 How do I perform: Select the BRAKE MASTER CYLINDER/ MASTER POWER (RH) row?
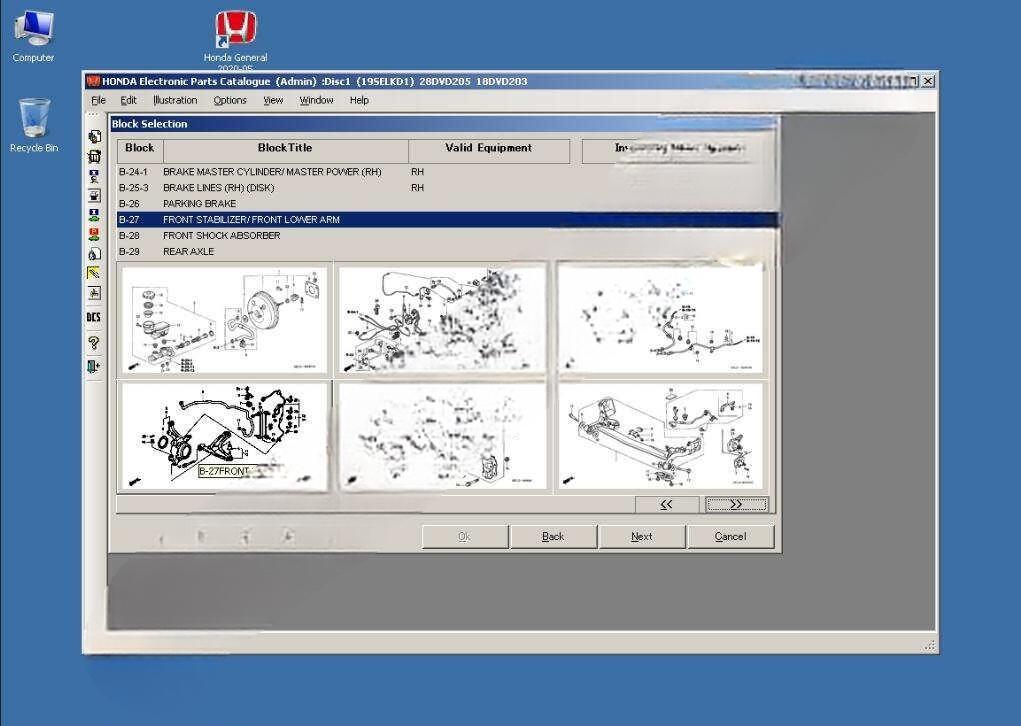tap(447, 172)
